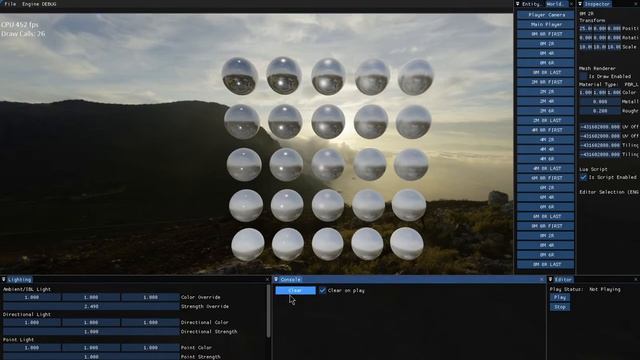640x360 pixels.
Task: Open the File menu
Action: point(10,4)
